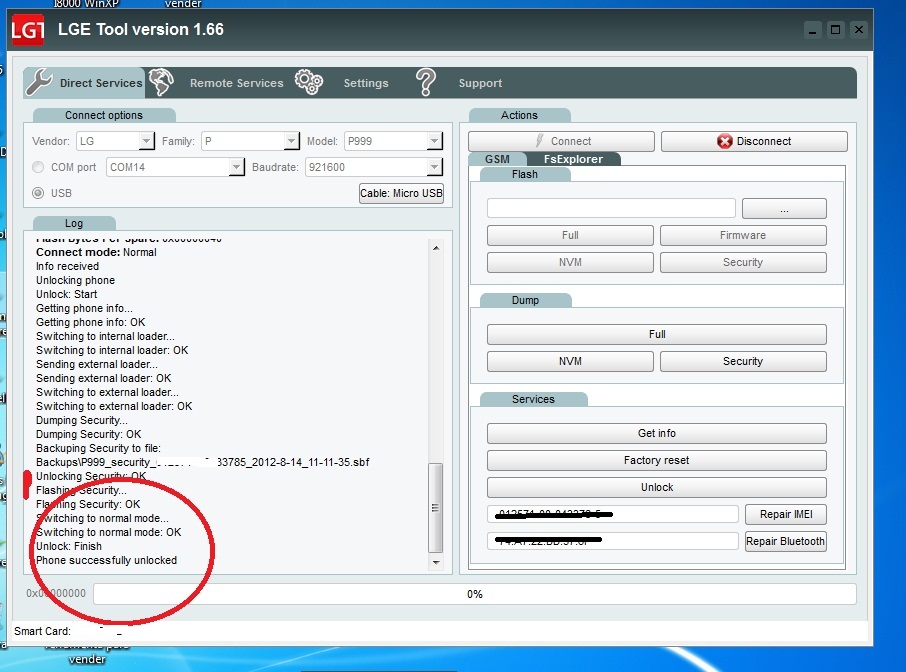Click the question mark Support icon

[x=426, y=82]
